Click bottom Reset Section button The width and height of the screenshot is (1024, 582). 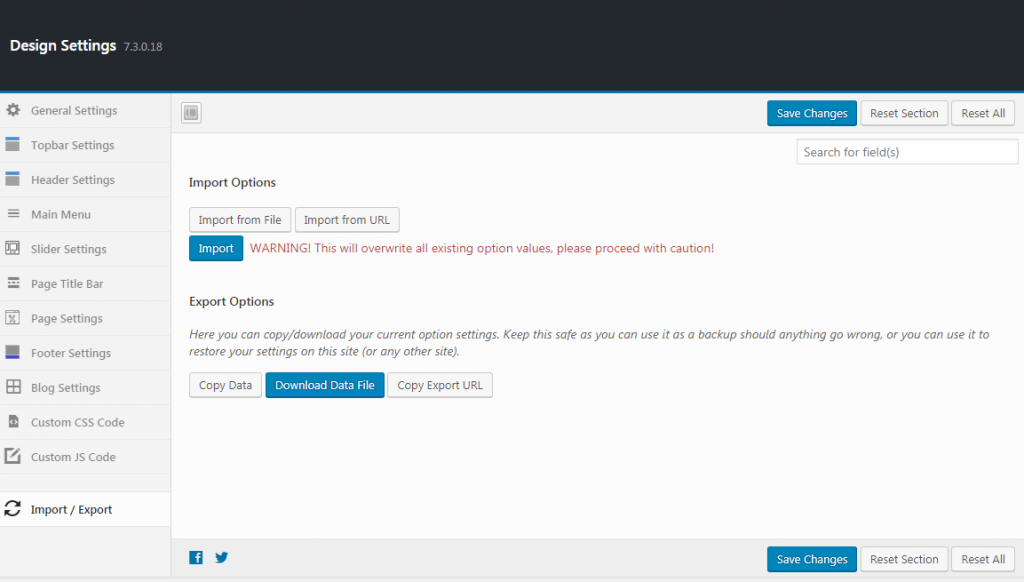click(x=904, y=559)
